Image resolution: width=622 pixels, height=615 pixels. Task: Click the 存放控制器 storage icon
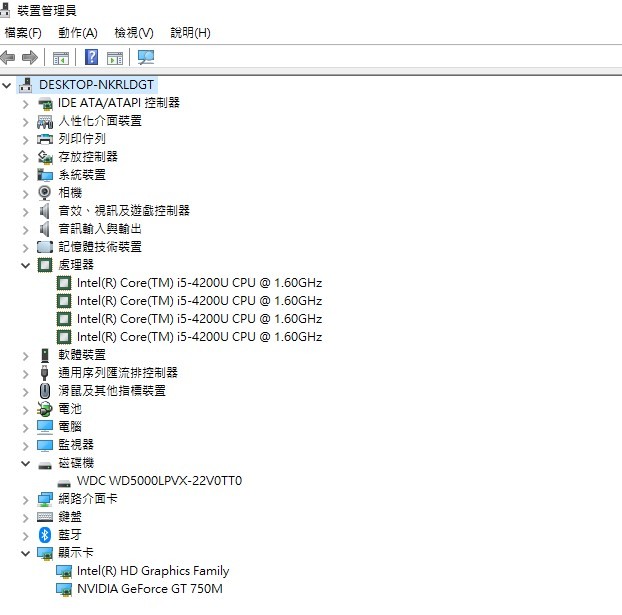click(45, 158)
